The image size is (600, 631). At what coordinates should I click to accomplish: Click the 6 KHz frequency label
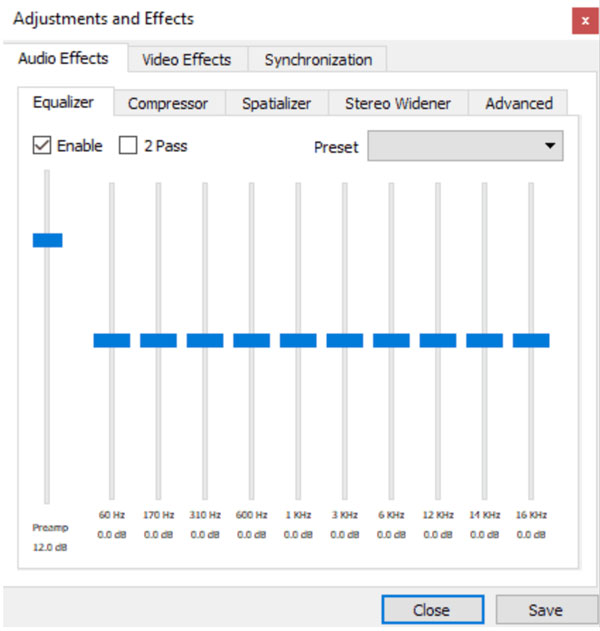(x=391, y=515)
